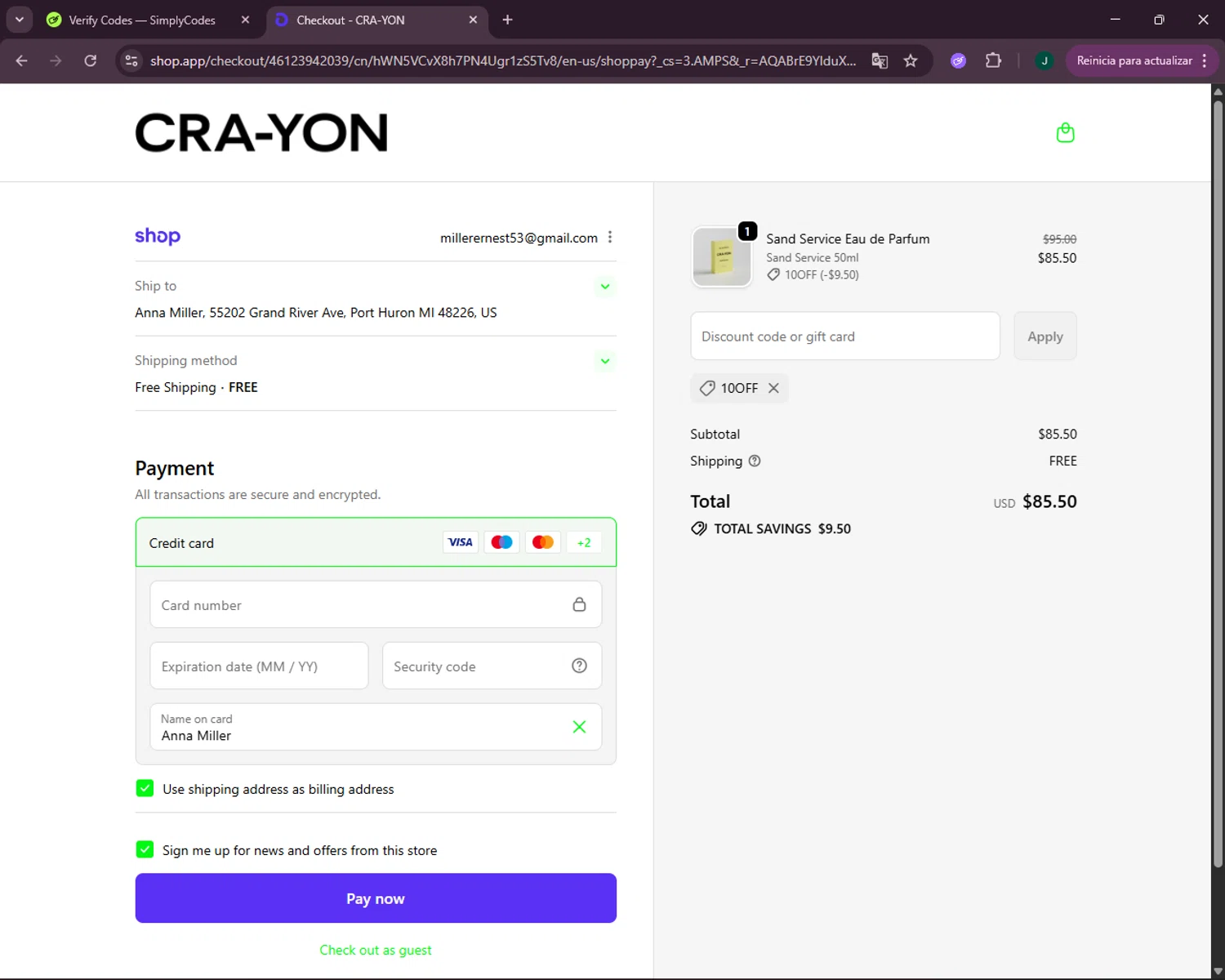Click the Total amount $85.50
Viewport: 1225px width, 980px height.
(1049, 501)
